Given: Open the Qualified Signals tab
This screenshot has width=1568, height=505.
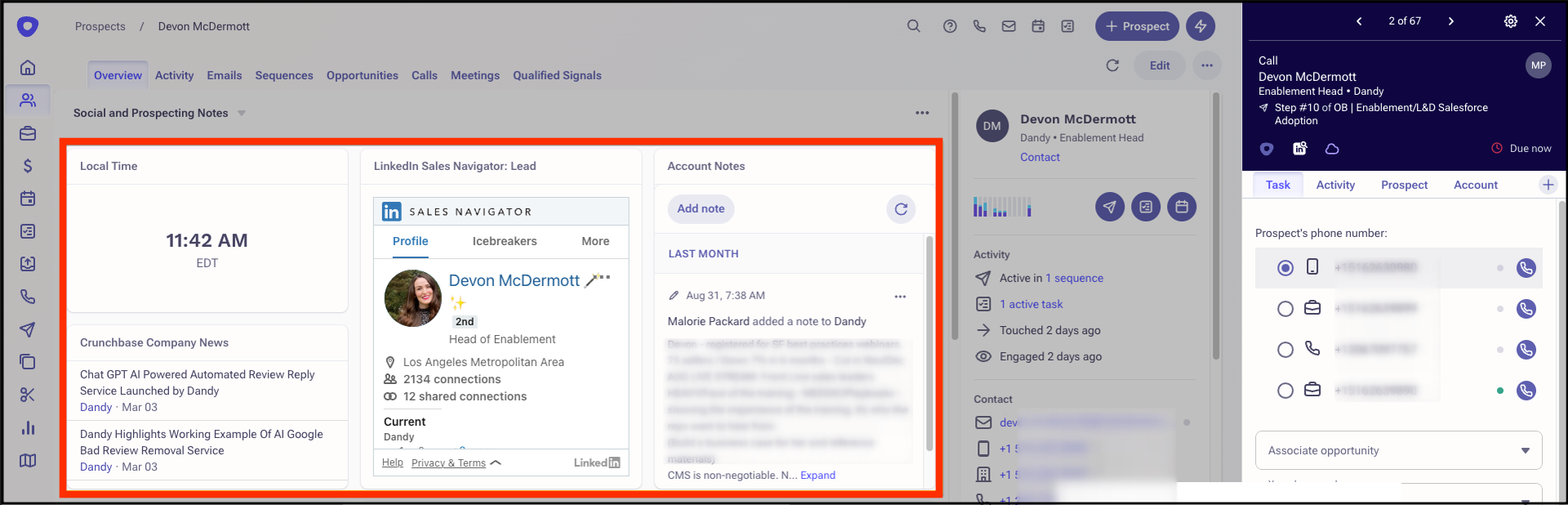Looking at the screenshot, I should pos(557,75).
